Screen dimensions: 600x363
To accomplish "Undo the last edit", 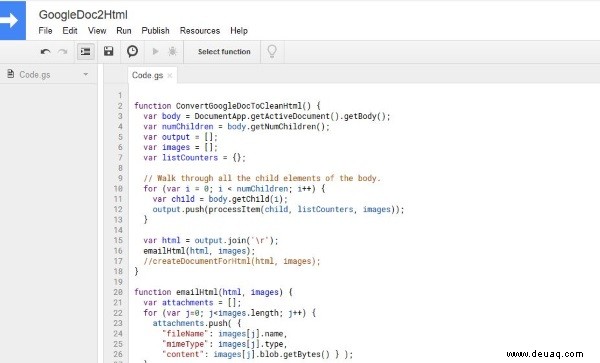I will pos(46,52).
